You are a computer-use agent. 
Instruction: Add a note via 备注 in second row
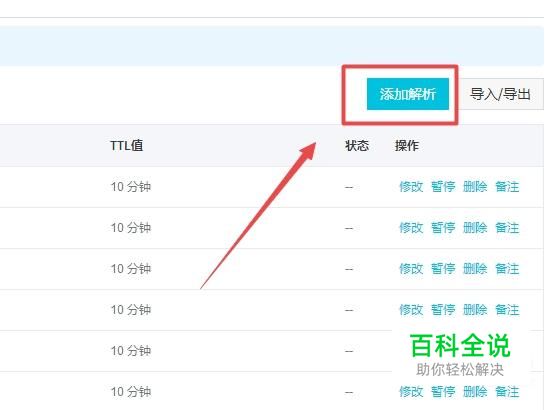click(x=507, y=228)
